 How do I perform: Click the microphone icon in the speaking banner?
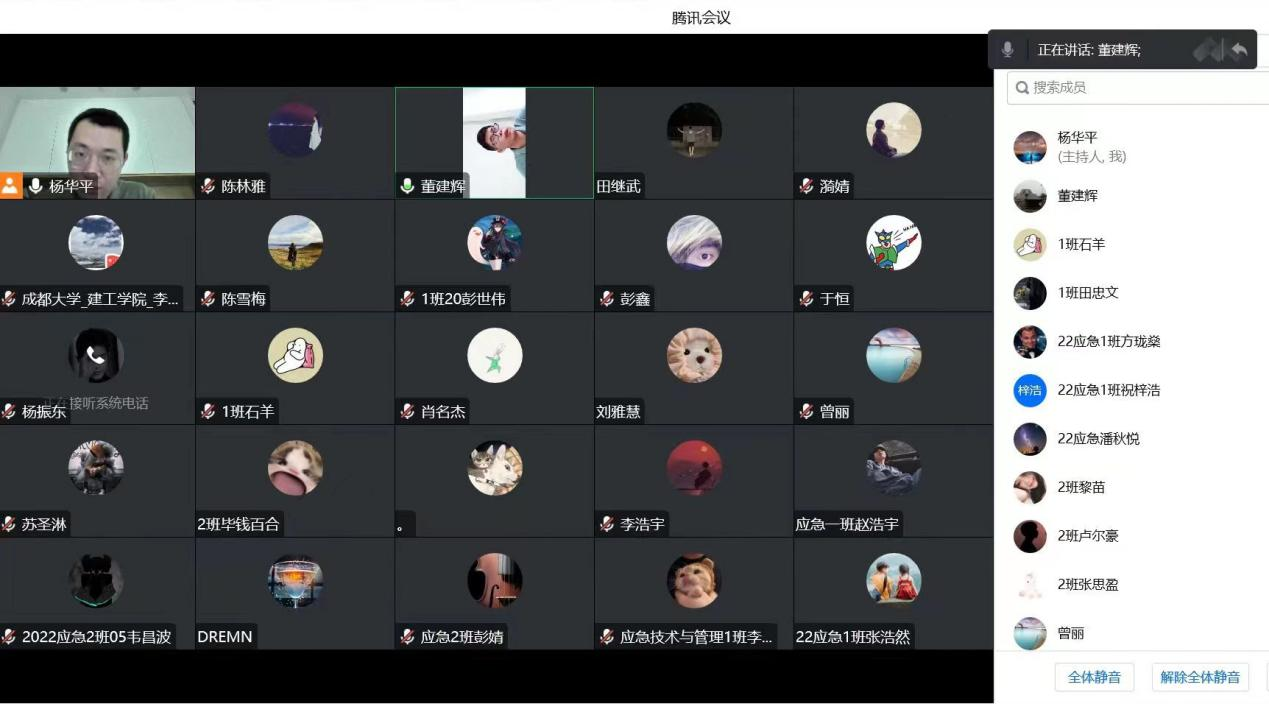coord(1007,49)
